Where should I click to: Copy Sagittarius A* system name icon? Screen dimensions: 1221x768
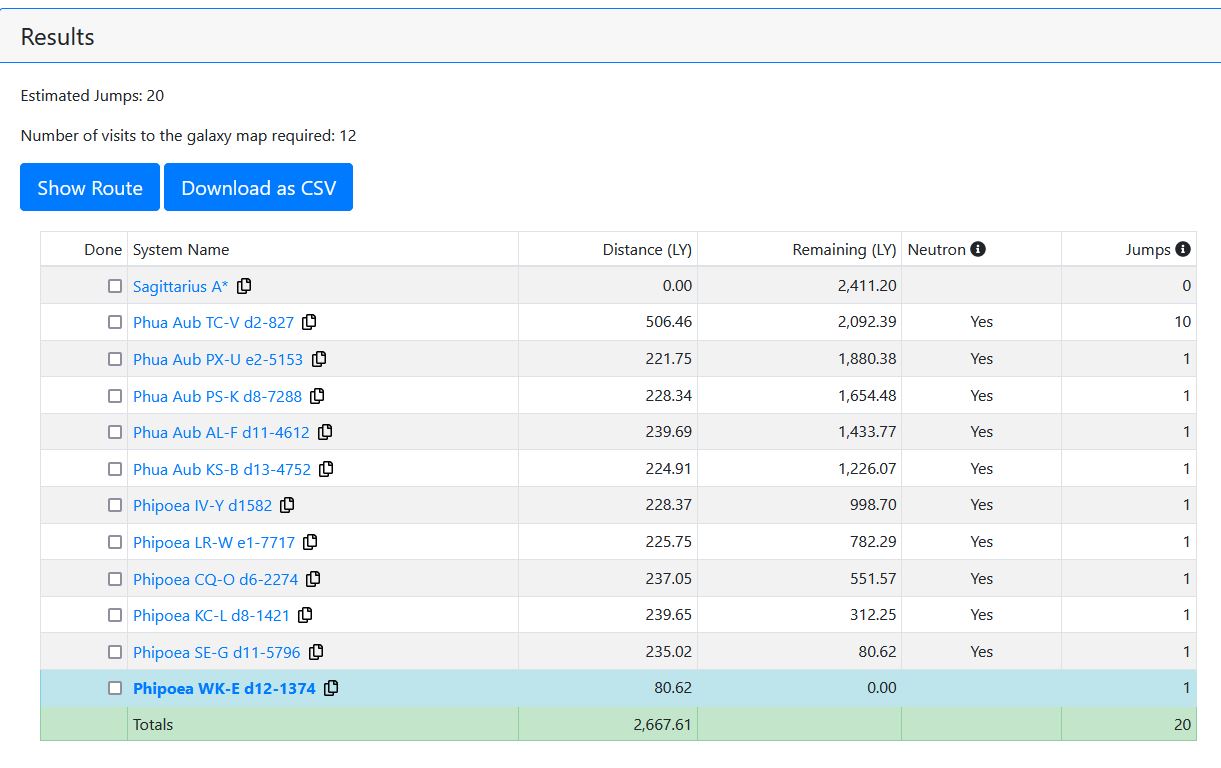[244, 286]
